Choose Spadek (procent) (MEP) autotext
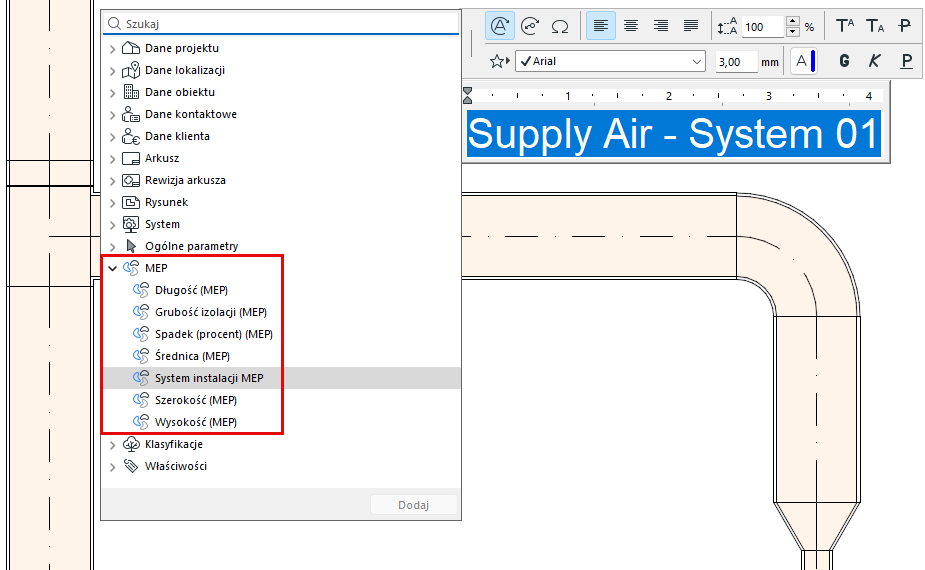925x570 pixels. pyautogui.click(x=214, y=334)
